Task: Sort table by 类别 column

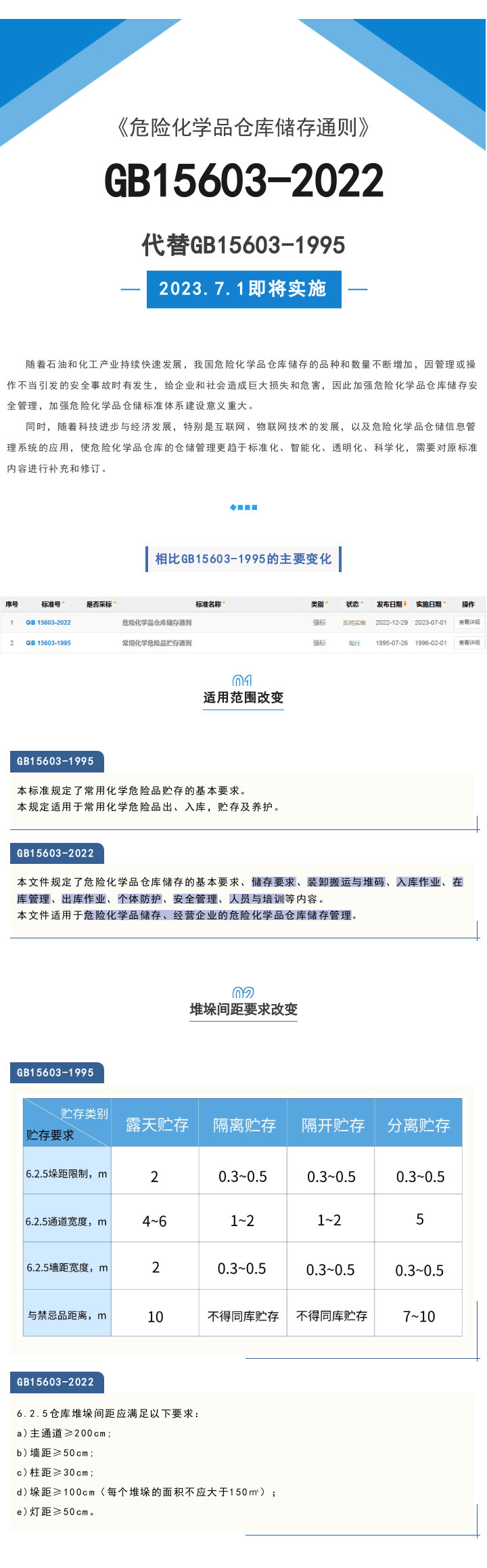Action: point(319,604)
